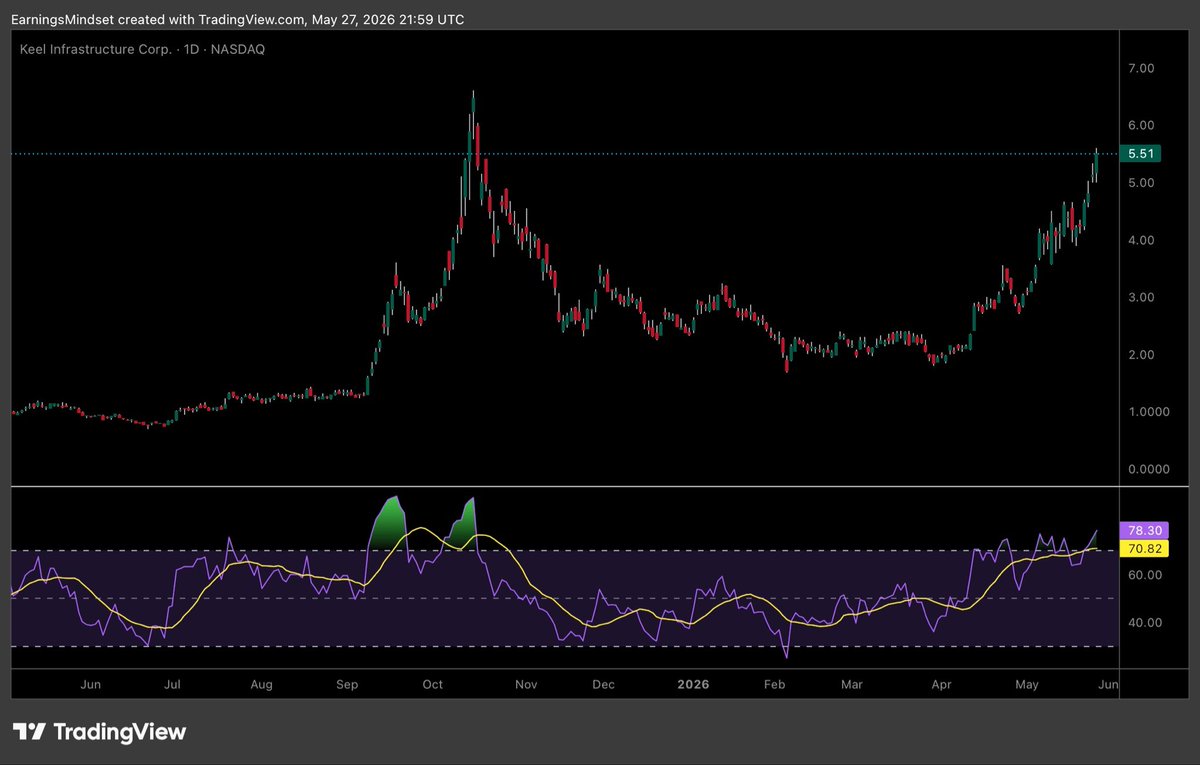Click the 2.00 price axis label
Image resolution: width=1200 pixels, height=765 pixels.
pos(1141,355)
